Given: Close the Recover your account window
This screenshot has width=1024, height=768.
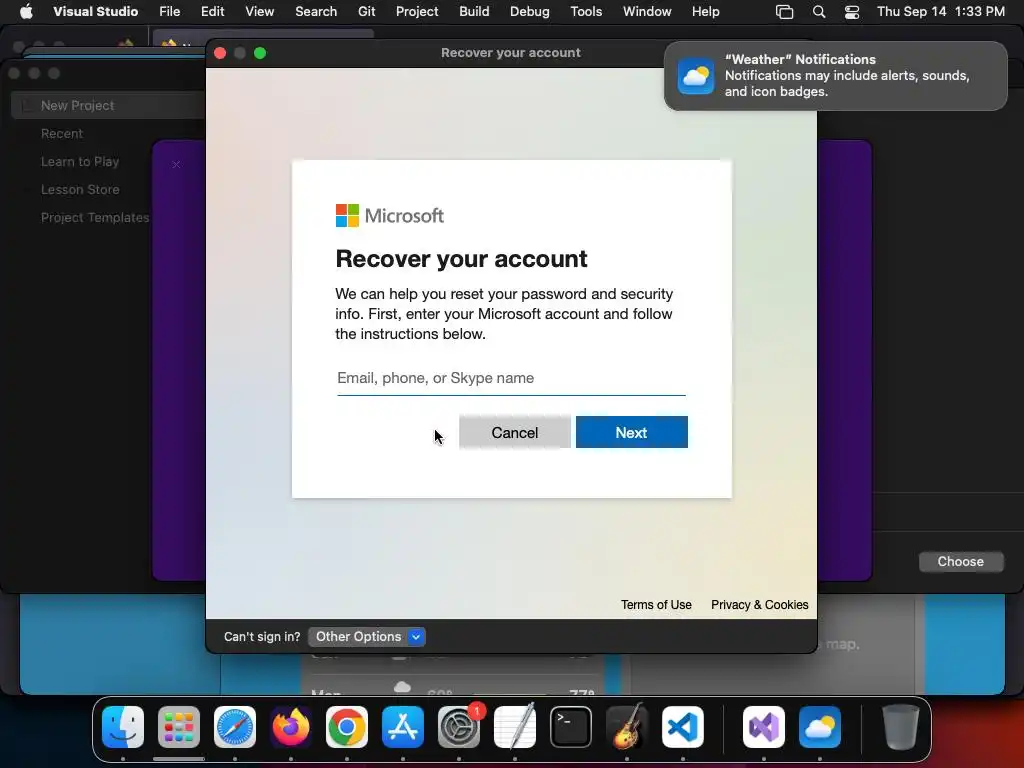Looking at the screenshot, I should [x=220, y=53].
